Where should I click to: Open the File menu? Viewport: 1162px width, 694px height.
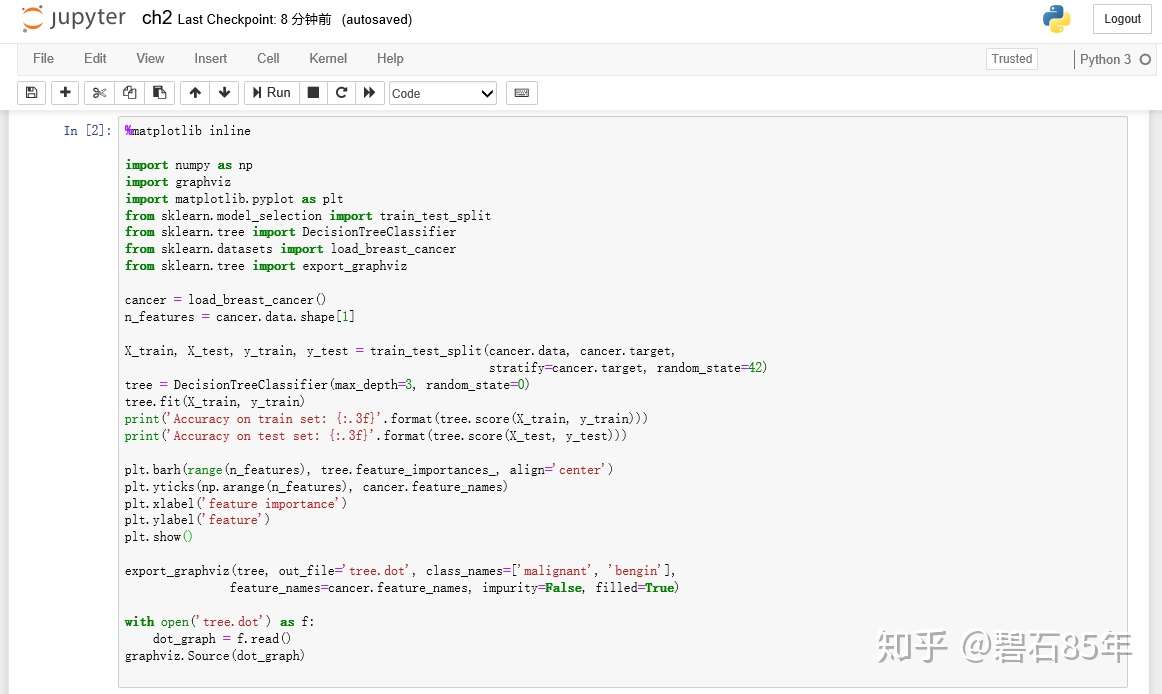click(x=43, y=59)
